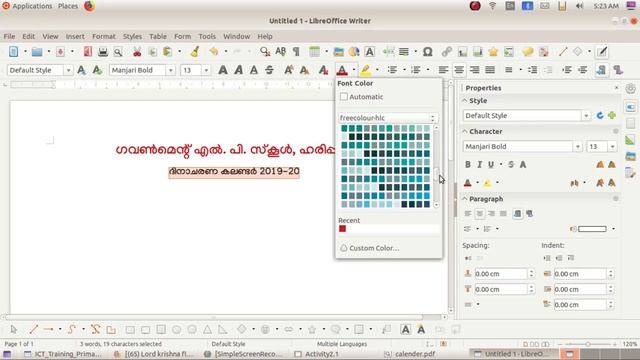Toggle Align Left in toolbar

tap(443, 70)
